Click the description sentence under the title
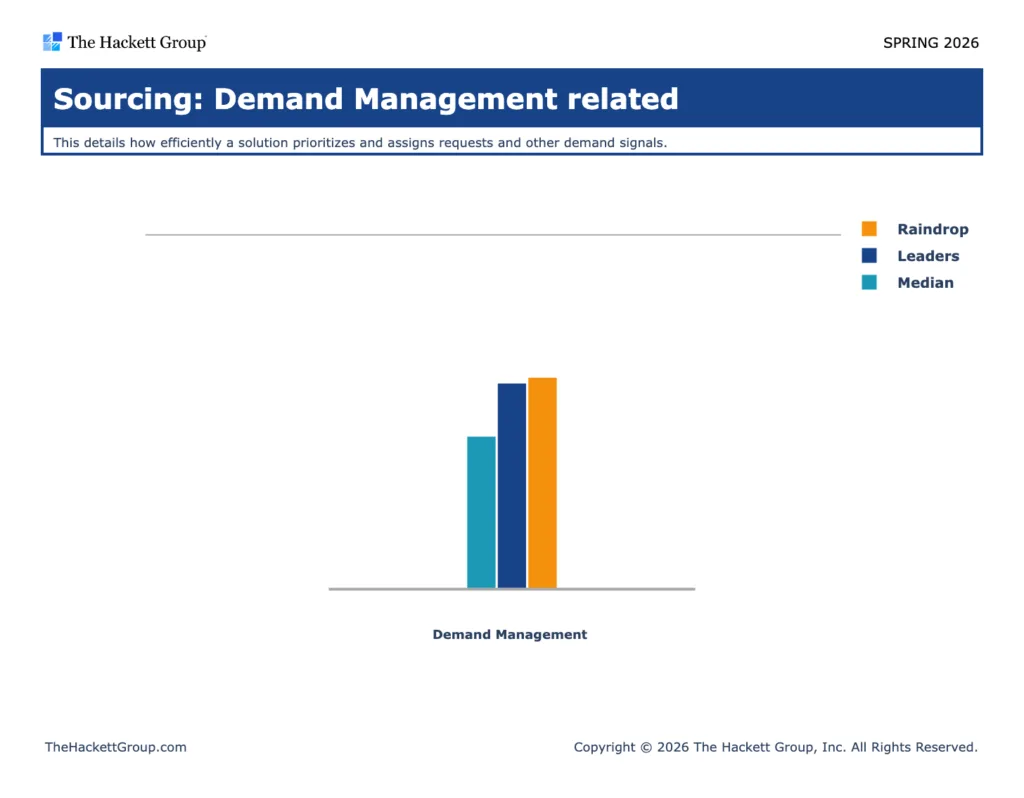 pos(360,142)
